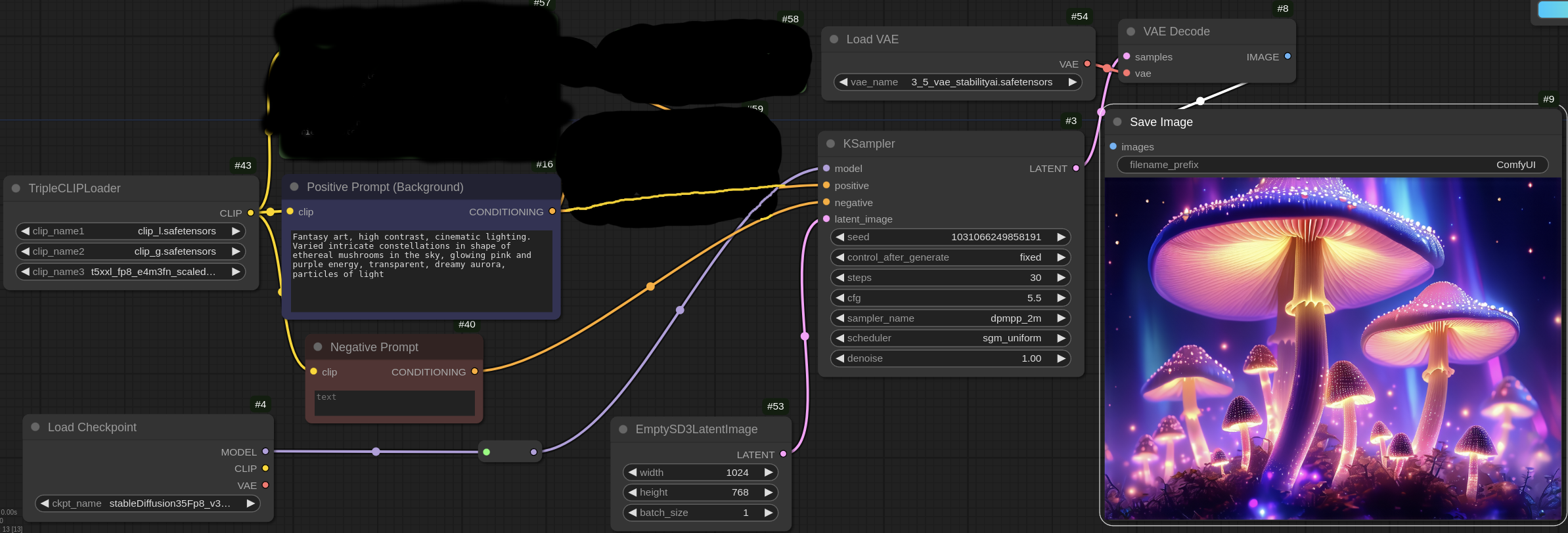Increment the width value in EmptySD3LatentImage
1568x533 pixels.
(x=768, y=473)
